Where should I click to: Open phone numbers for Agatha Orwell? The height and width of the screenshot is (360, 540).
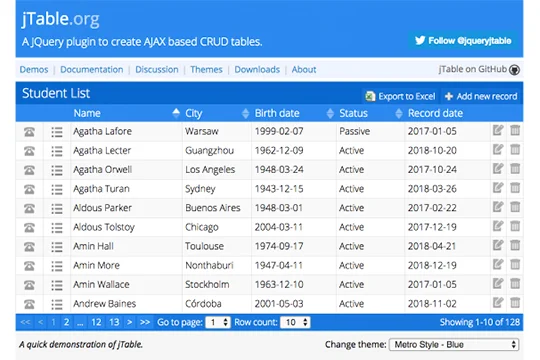pos(29,170)
